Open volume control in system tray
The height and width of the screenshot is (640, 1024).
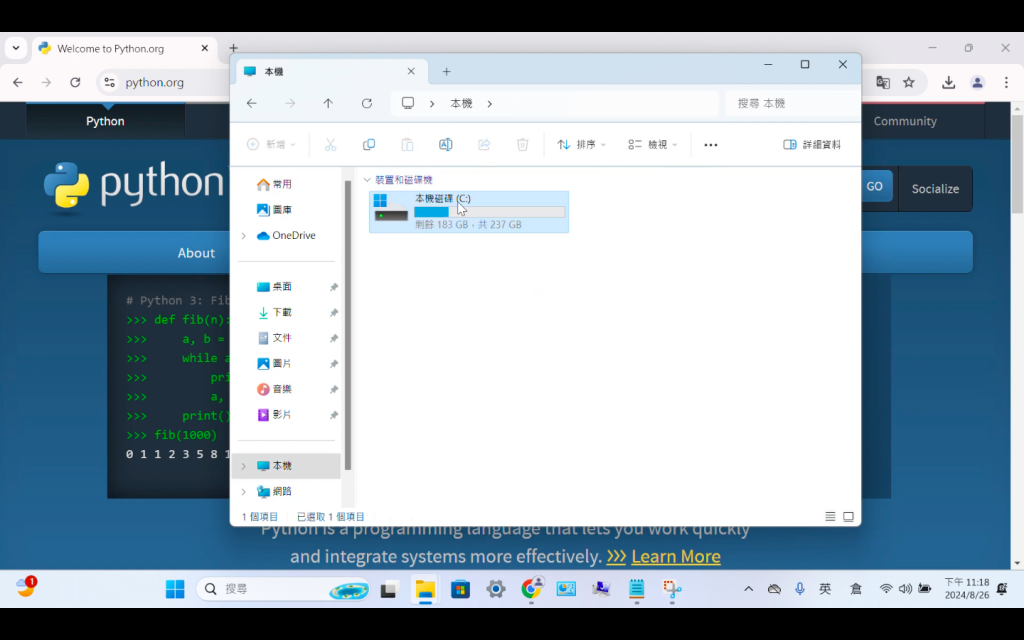(904, 589)
